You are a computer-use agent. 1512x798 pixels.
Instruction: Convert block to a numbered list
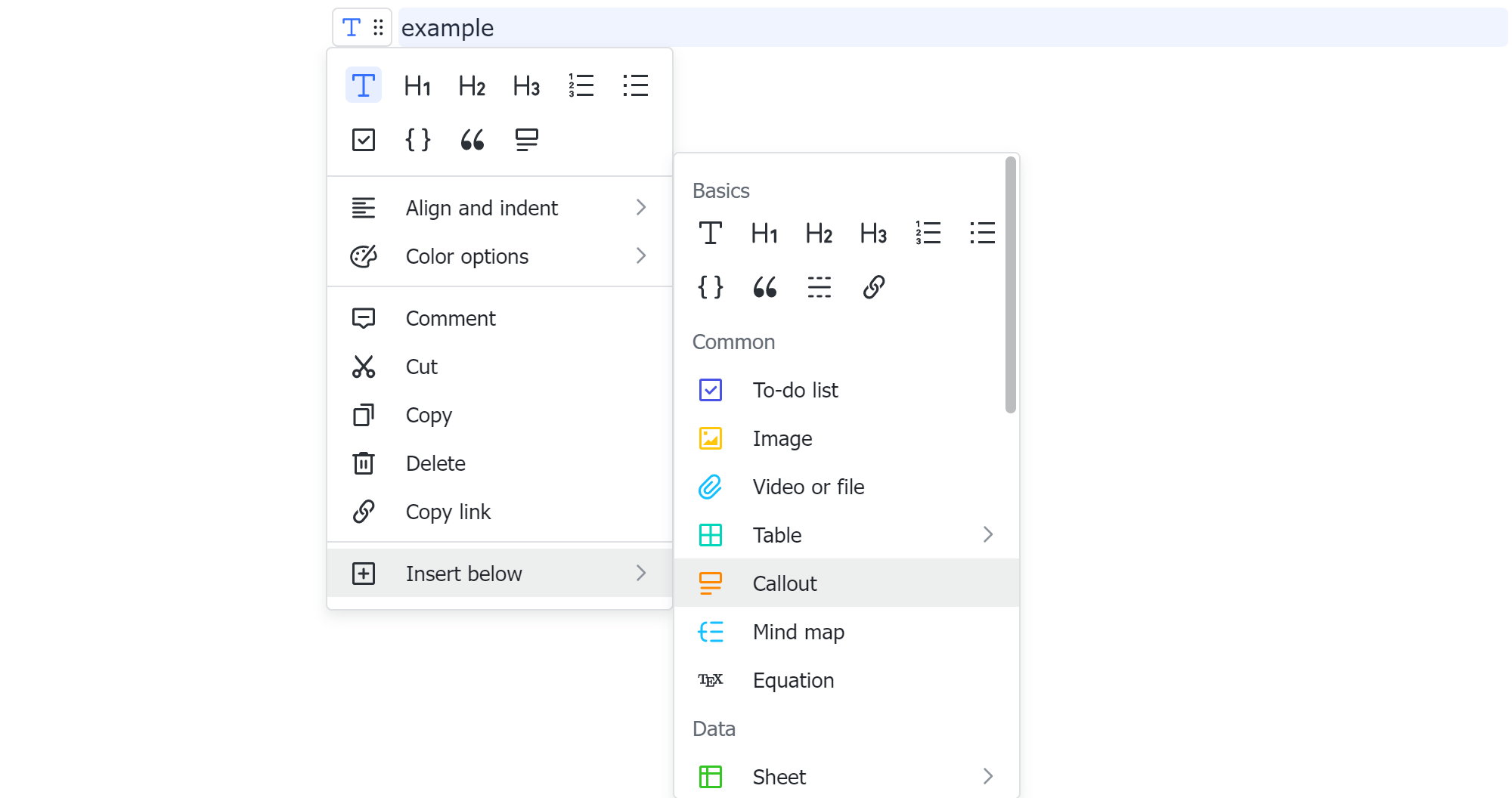point(581,85)
